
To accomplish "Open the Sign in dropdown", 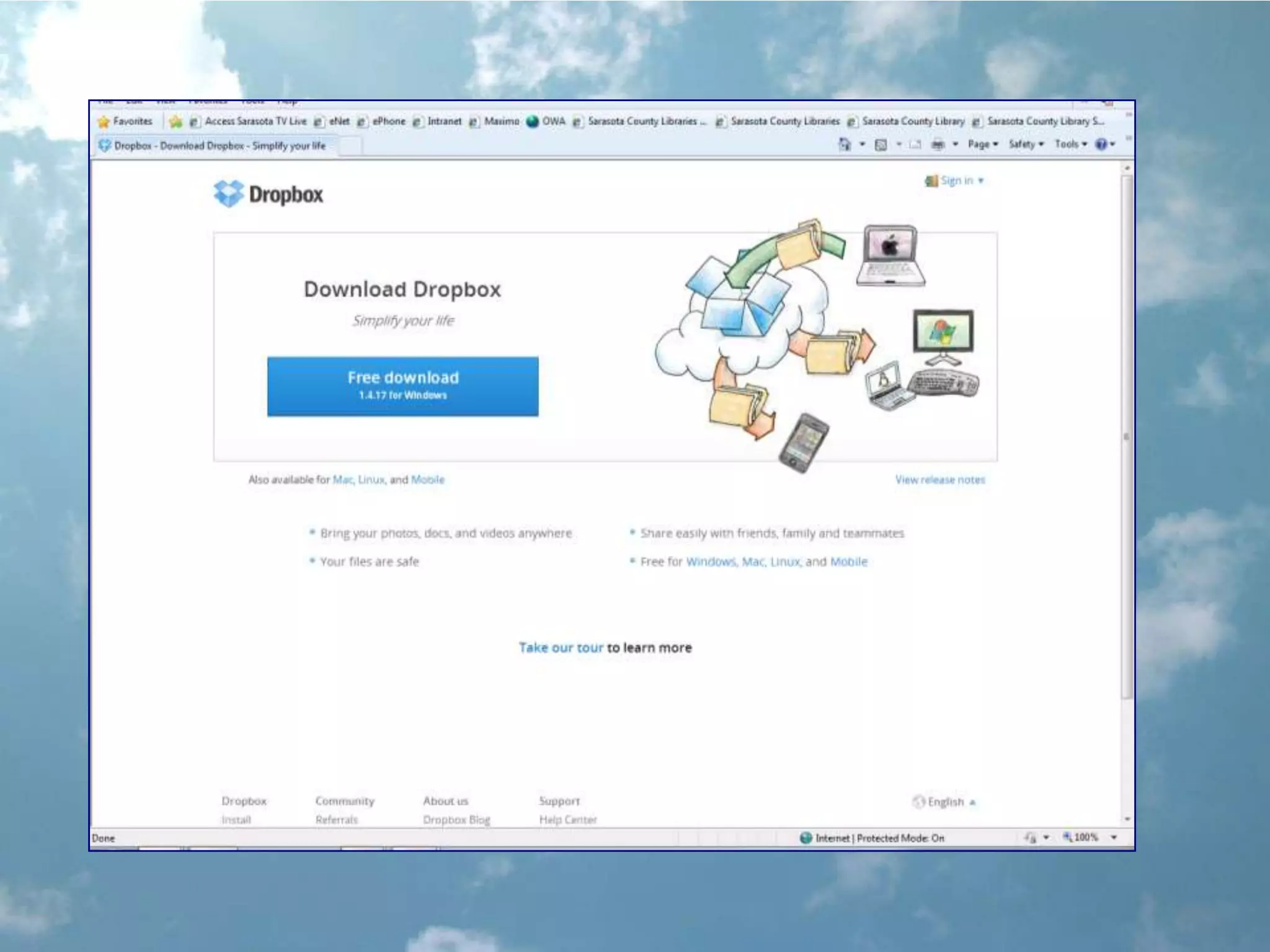I will [956, 181].
